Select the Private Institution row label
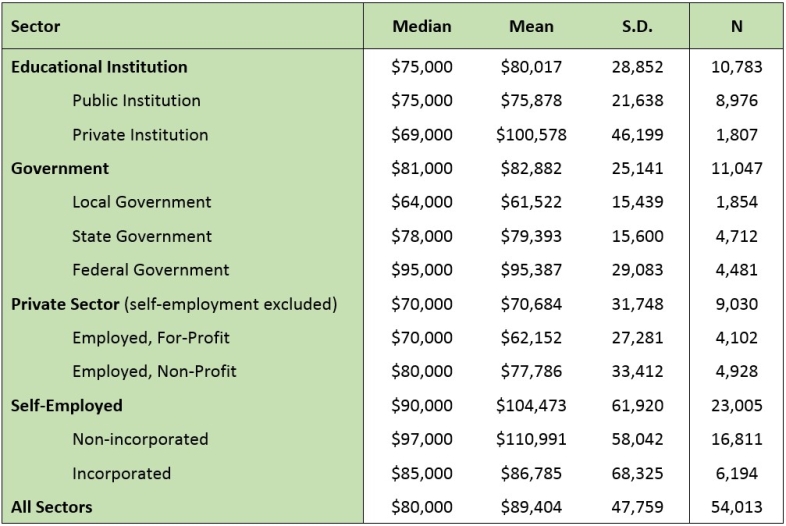The image size is (786, 526). click(x=140, y=135)
